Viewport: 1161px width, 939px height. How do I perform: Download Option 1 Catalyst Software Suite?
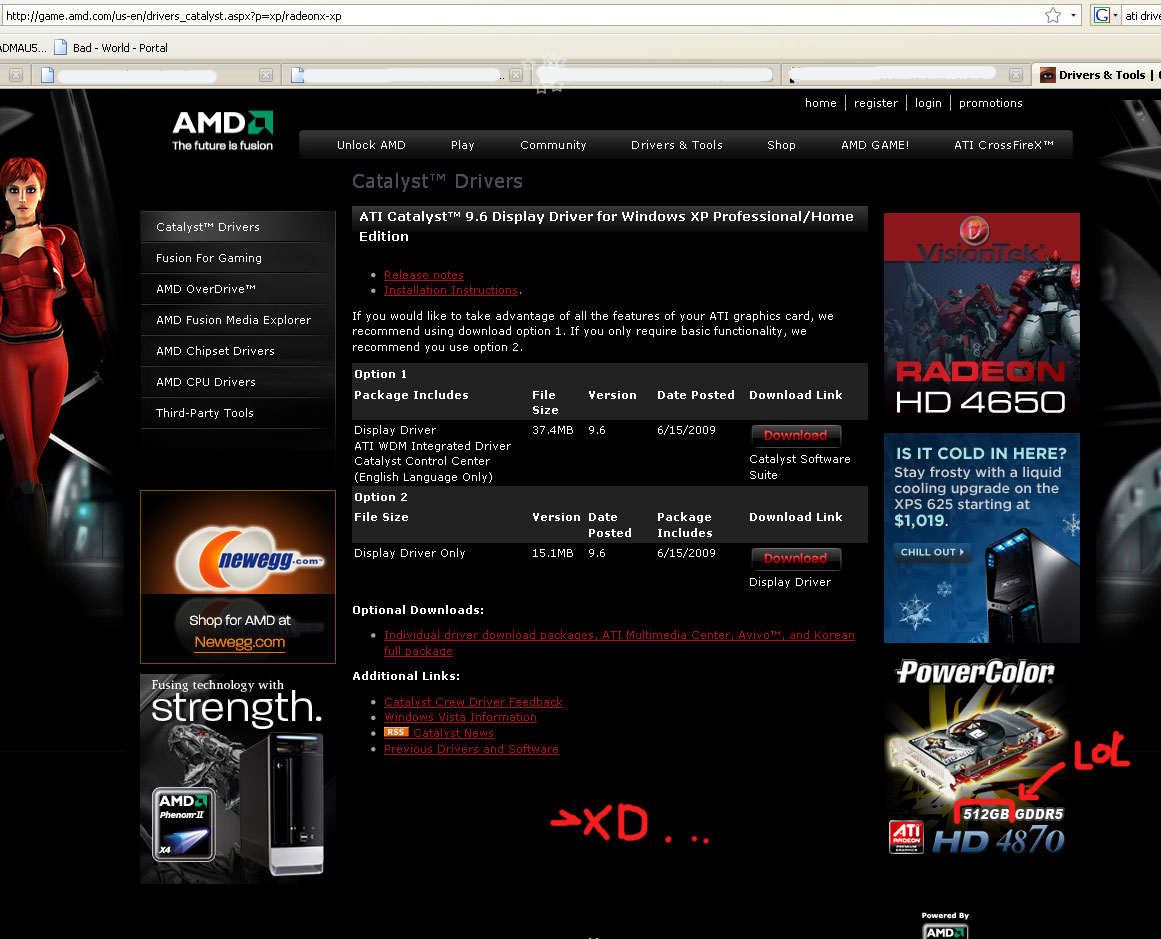click(x=795, y=436)
